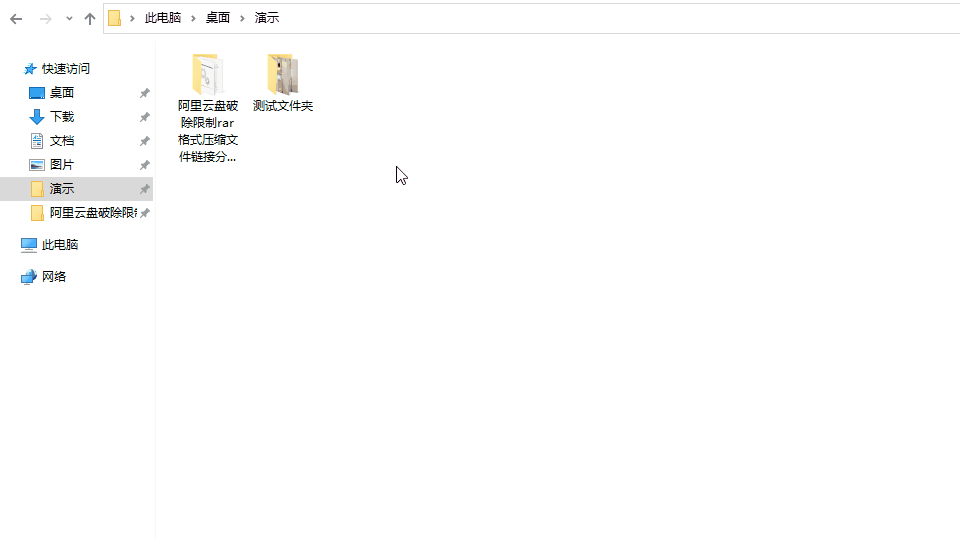Open 文档 in quick access list
Screen dimensions: 960x540
click(62, 141)
